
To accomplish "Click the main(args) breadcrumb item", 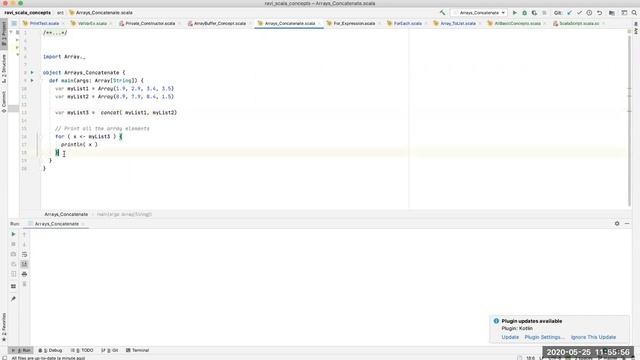I will pos(124,214).
